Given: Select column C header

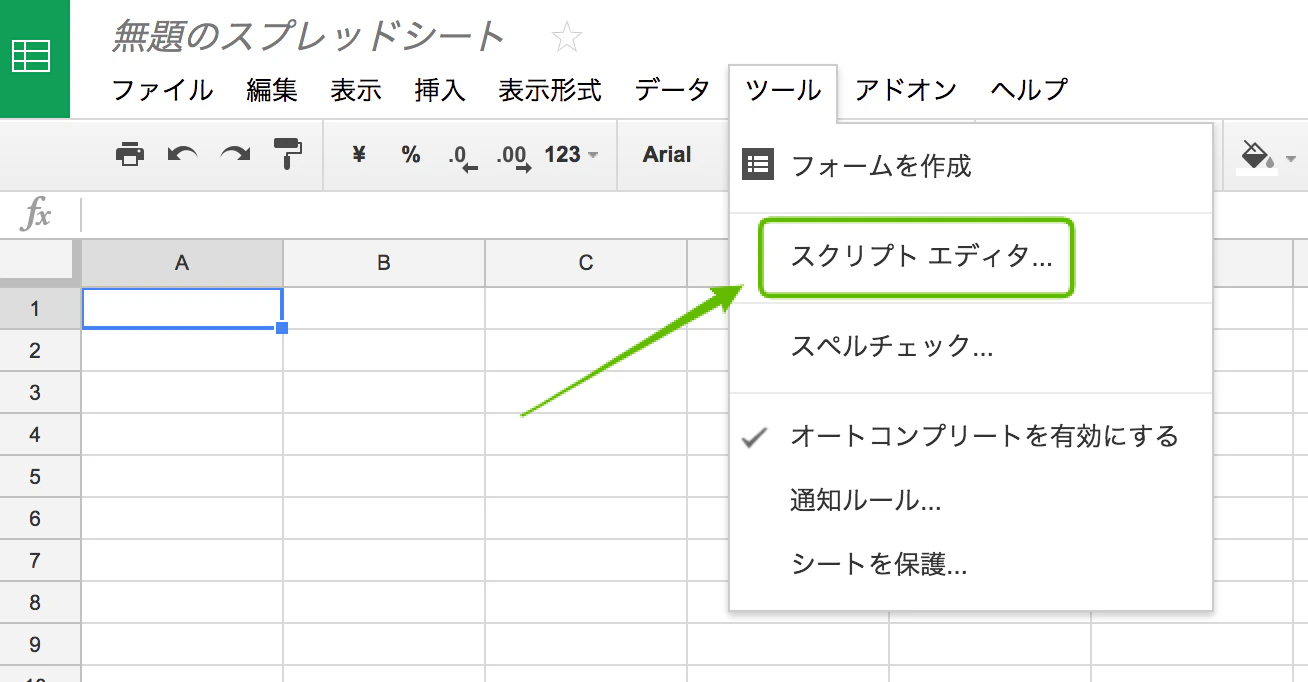Looking at the screenshot, I should tap(586, 263).
